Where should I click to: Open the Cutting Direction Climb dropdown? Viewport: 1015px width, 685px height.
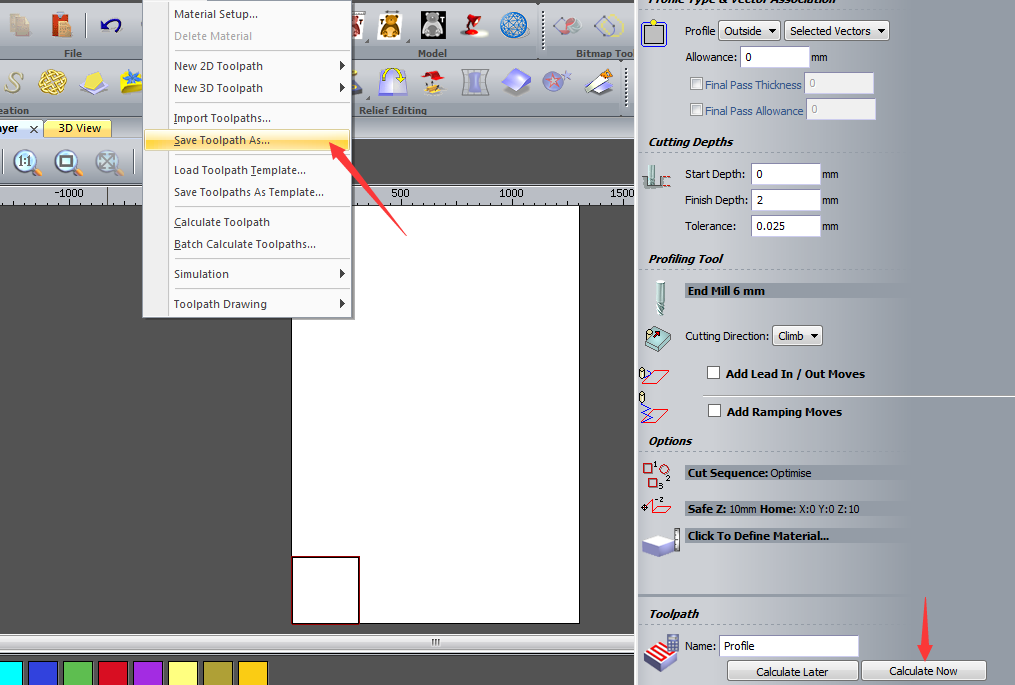[797, 336]
